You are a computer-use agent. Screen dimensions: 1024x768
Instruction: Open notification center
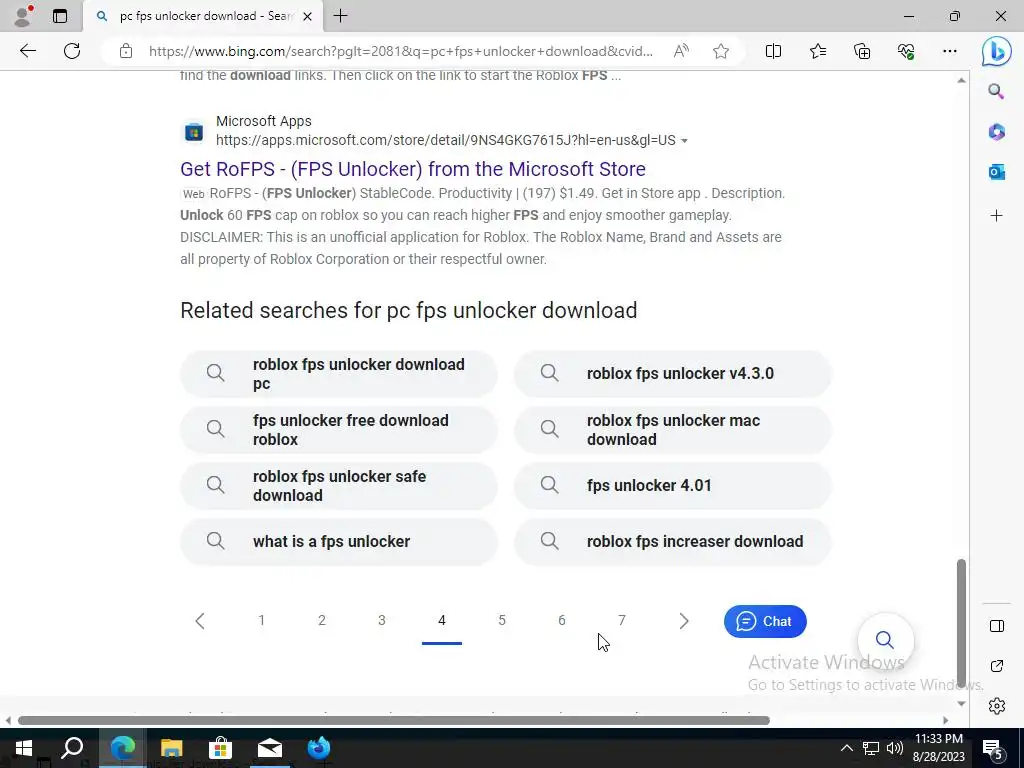[x=993, y=748]
